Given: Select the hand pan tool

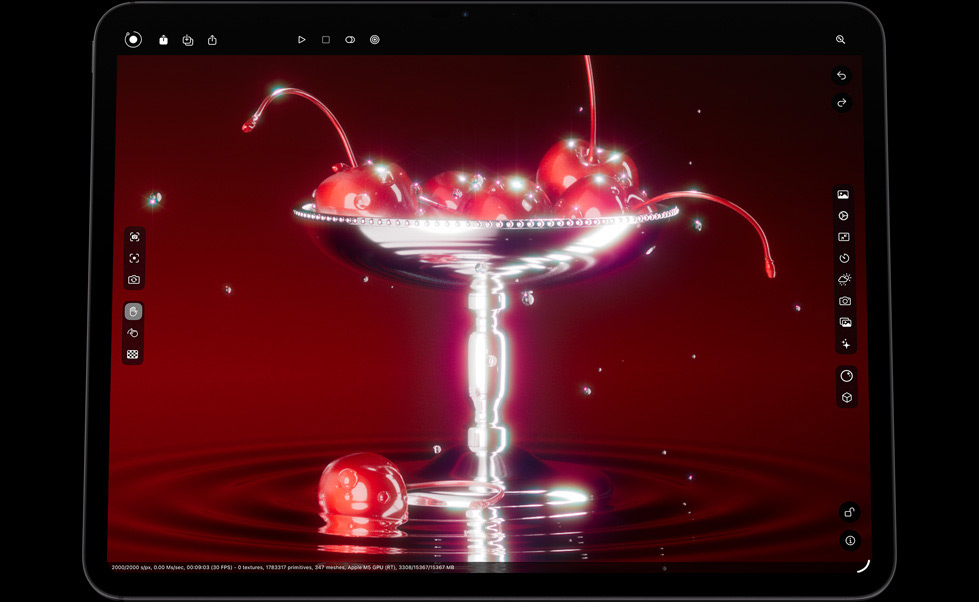Looking at the screenshot, I should tap(133, 311).
